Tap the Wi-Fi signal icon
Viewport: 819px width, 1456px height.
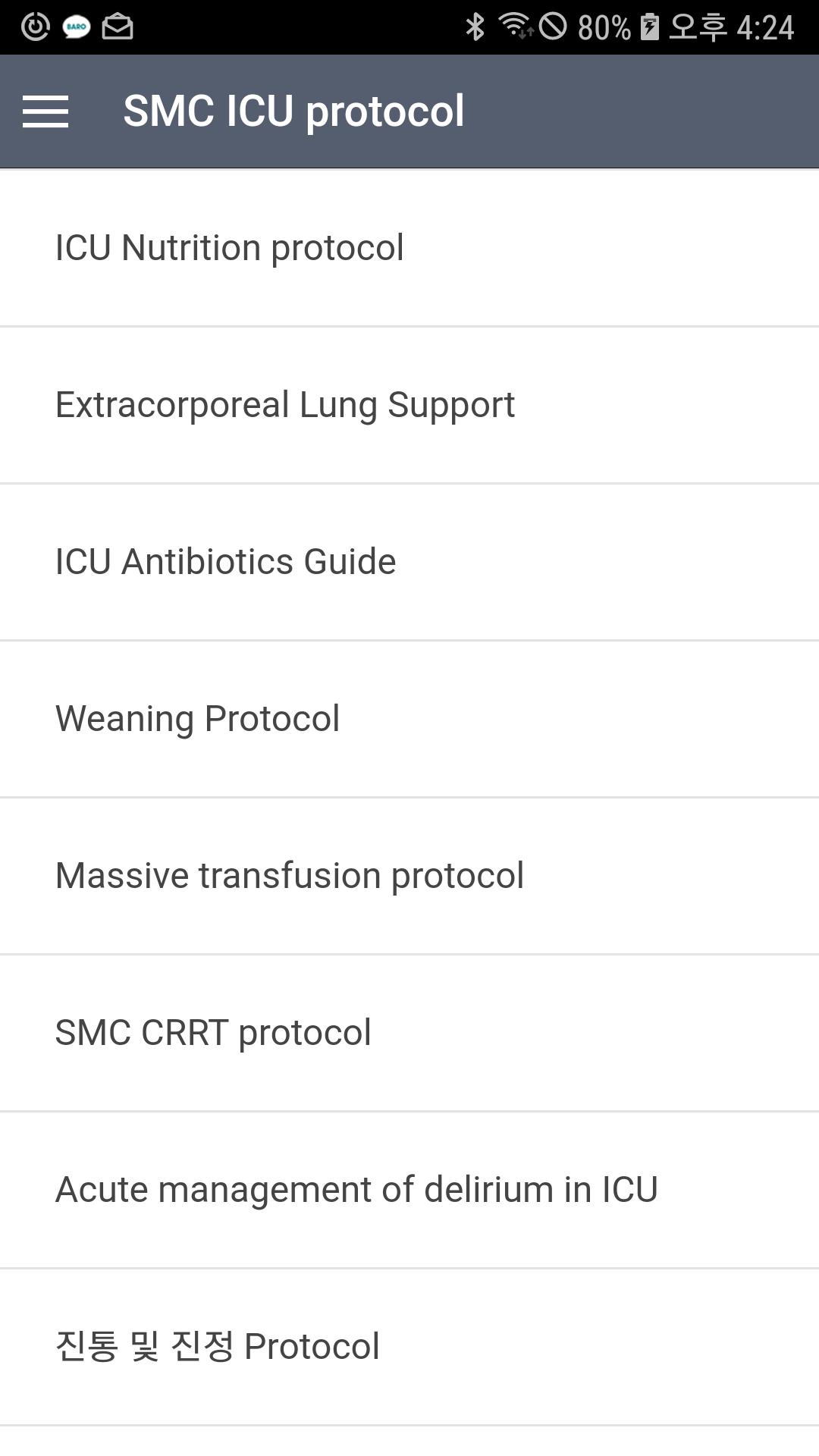point(515,26)
